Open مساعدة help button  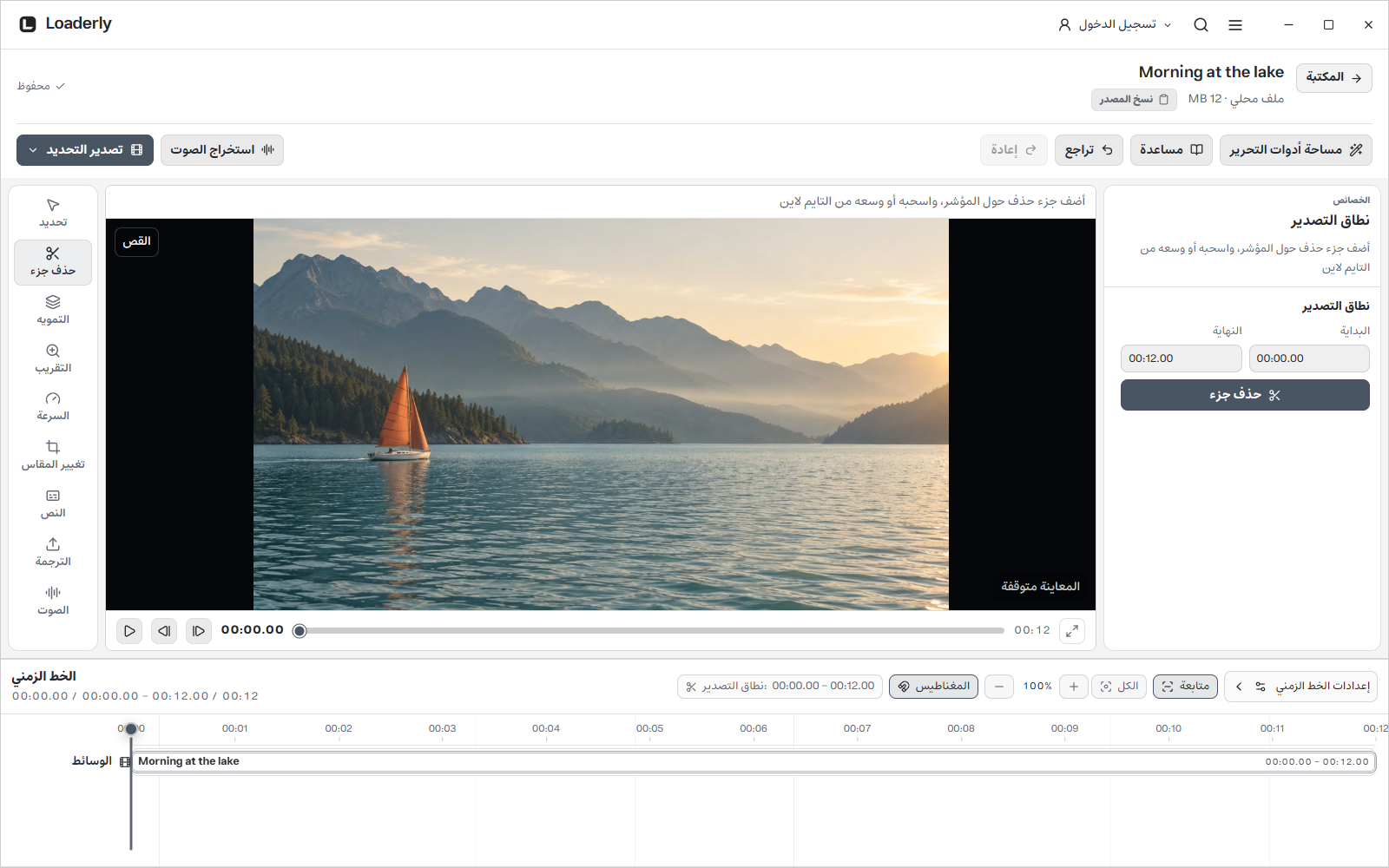point(1171,150)
